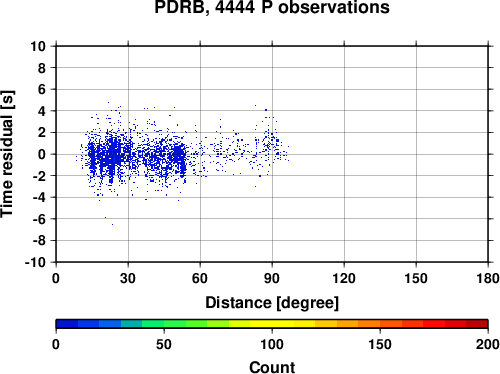This screenshot has height=374, width=500.
Task: Click the y-axis tick label "-10"
Action: (x=36, y=263)
